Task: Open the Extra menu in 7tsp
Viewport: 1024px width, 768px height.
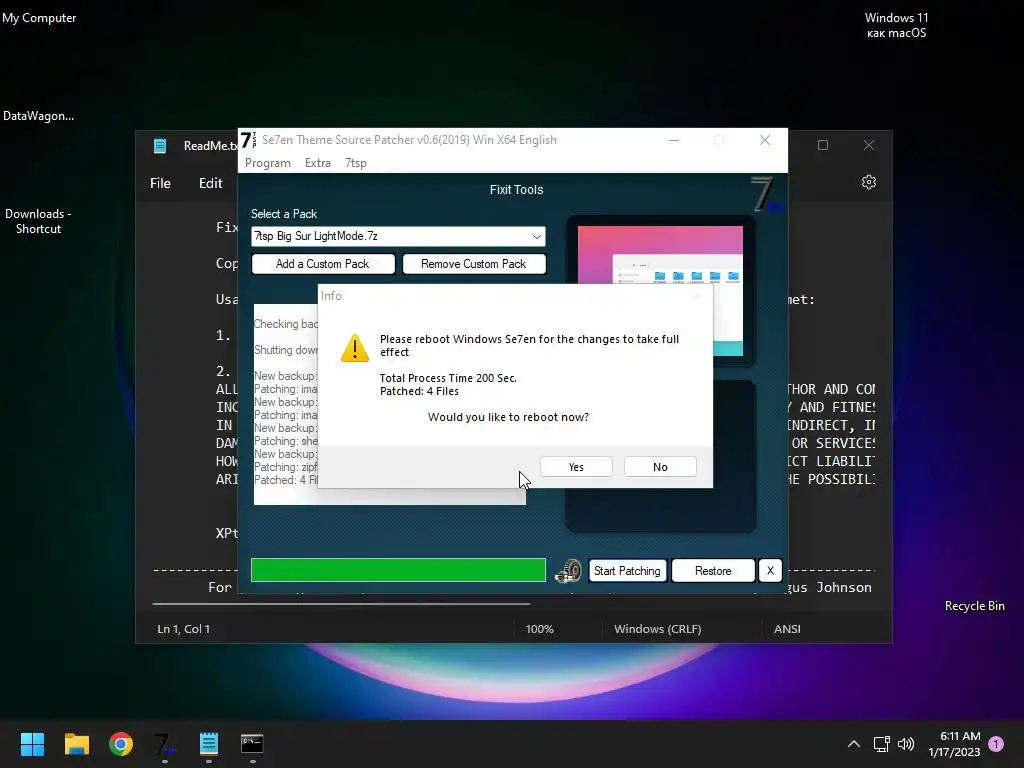Action: pos(318,163)
